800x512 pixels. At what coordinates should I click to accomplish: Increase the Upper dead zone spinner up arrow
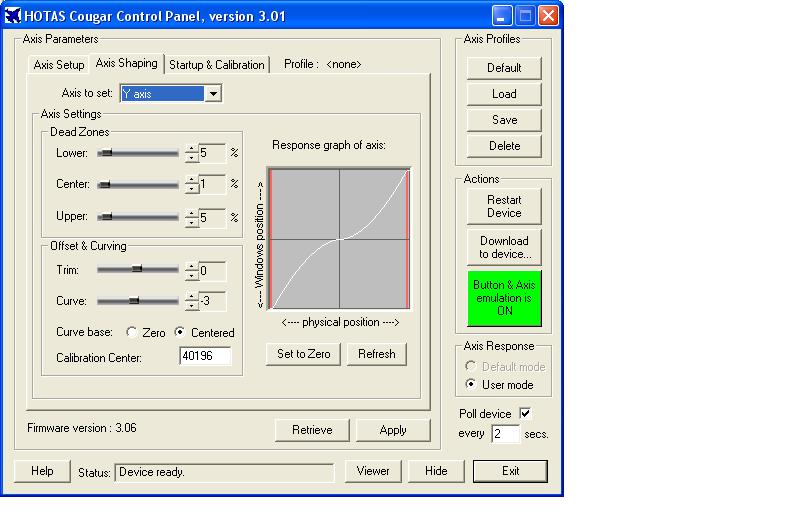pos(192,213)
